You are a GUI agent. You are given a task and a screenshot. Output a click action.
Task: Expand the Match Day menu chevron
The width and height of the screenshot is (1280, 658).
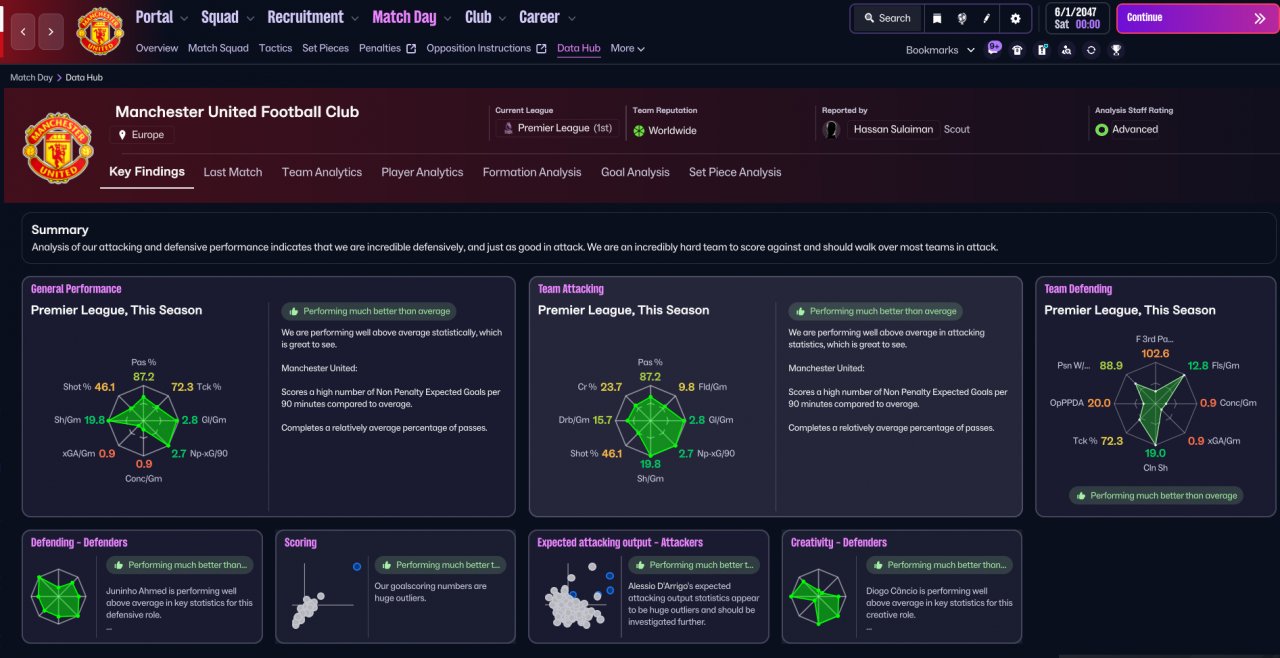coord(446,18)
